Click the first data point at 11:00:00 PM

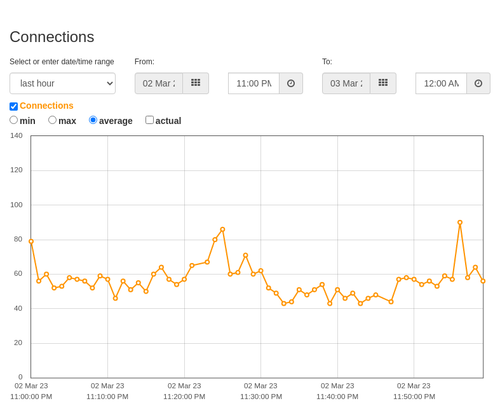(31, 241)
